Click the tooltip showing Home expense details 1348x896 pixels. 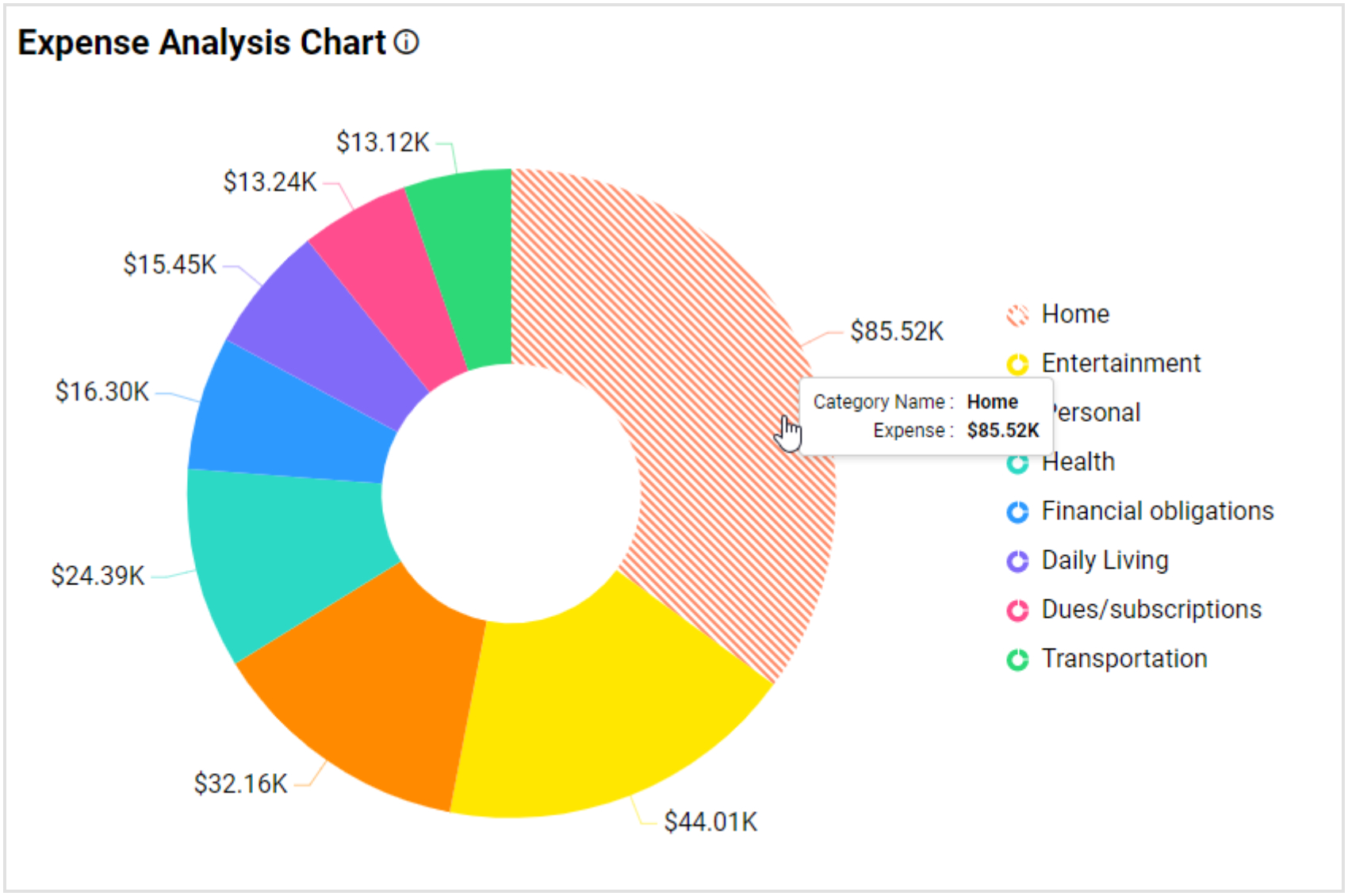(928, 416)
